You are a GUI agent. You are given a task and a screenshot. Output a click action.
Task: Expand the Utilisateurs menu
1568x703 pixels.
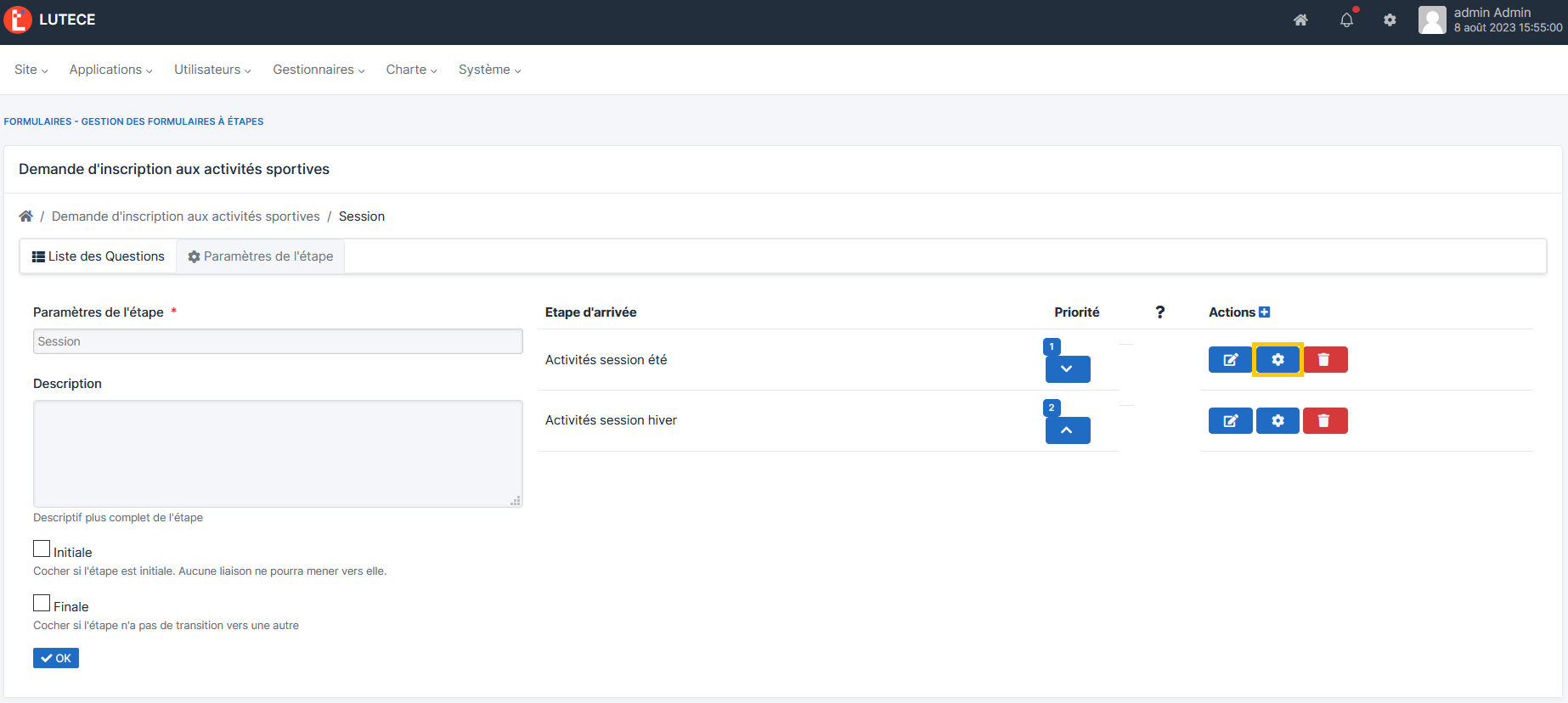(212, 70)
